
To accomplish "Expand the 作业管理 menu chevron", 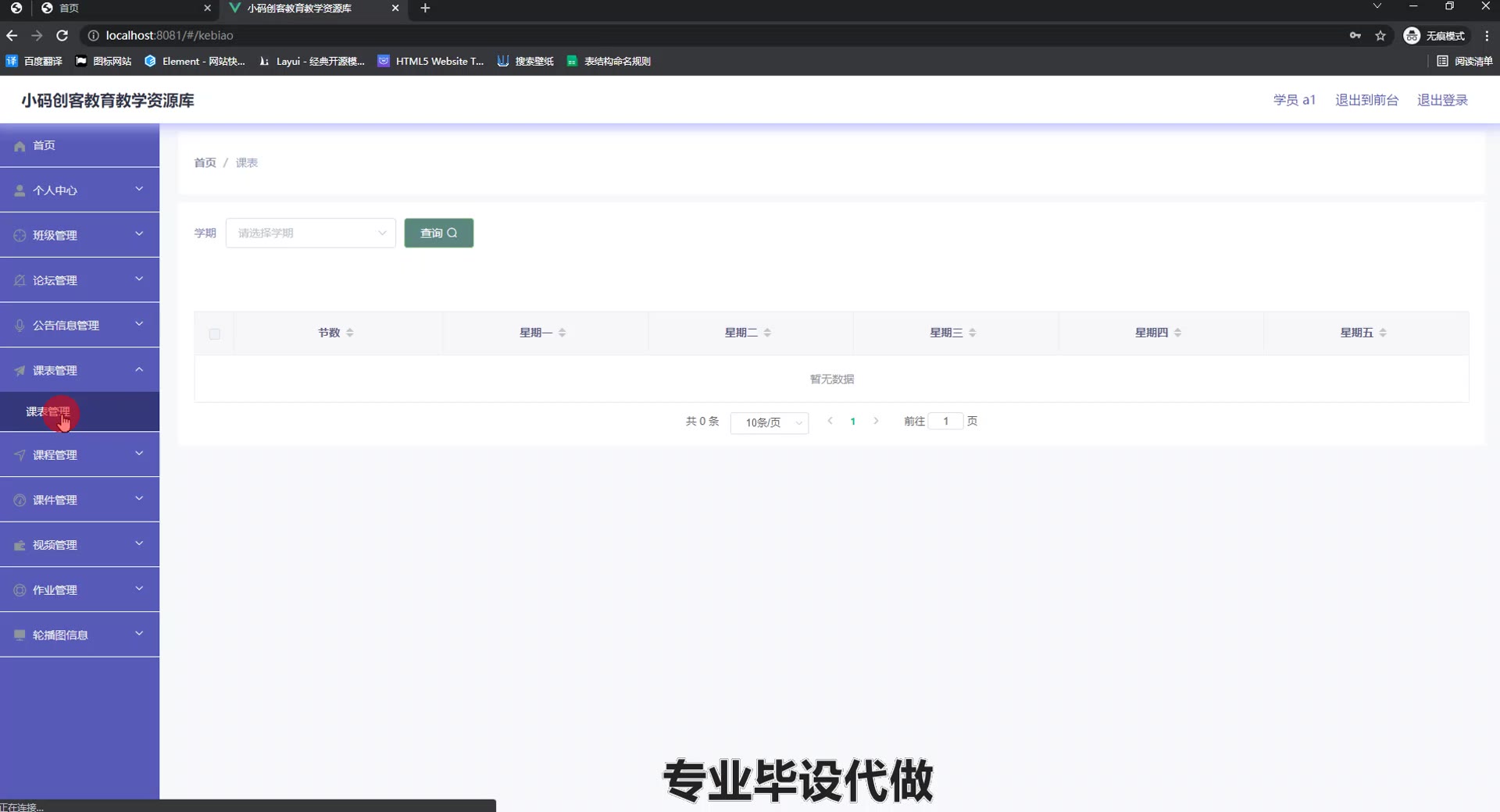I will click(x=139, y=589).
